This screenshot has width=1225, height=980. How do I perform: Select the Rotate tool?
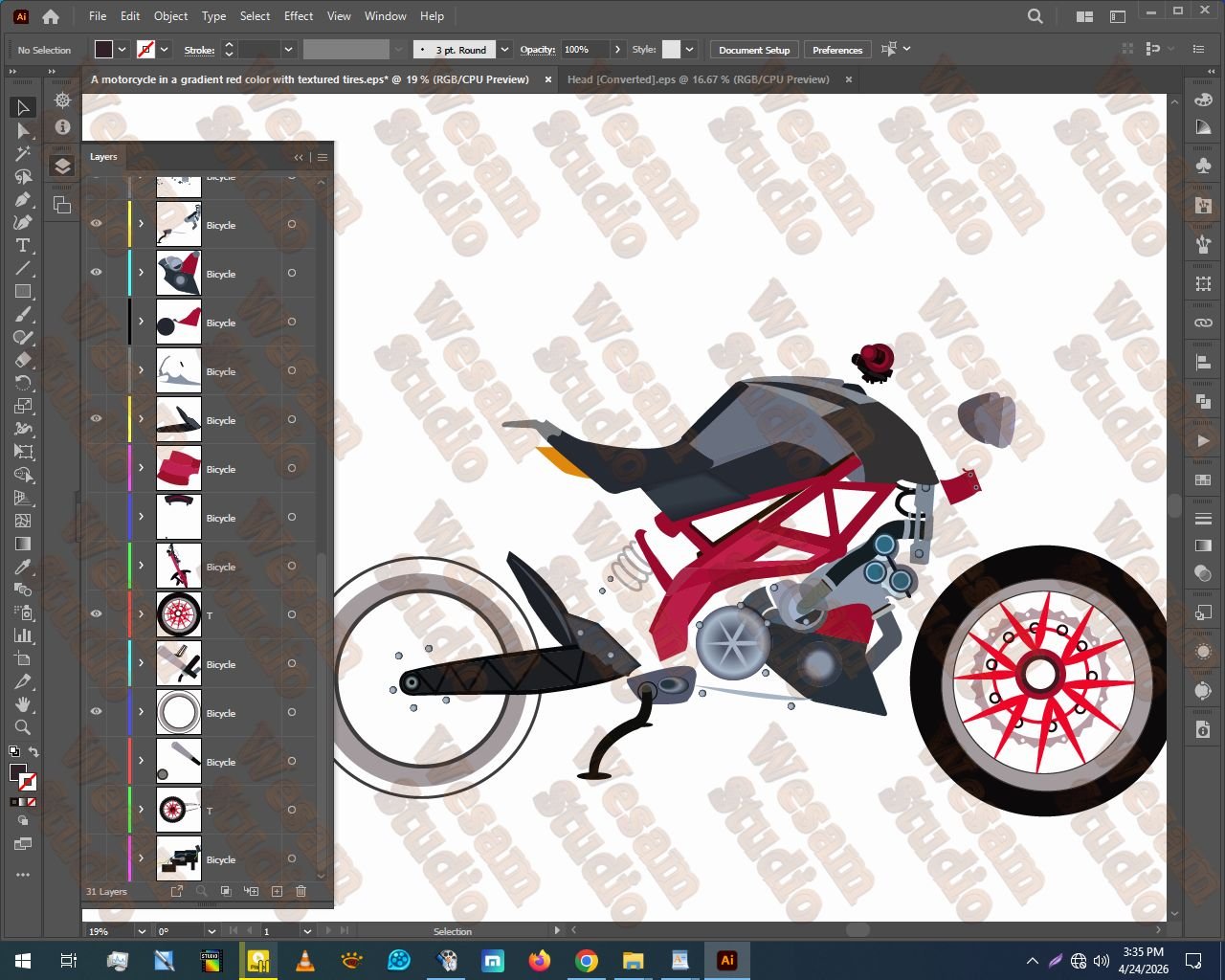[x=24, y=383]
